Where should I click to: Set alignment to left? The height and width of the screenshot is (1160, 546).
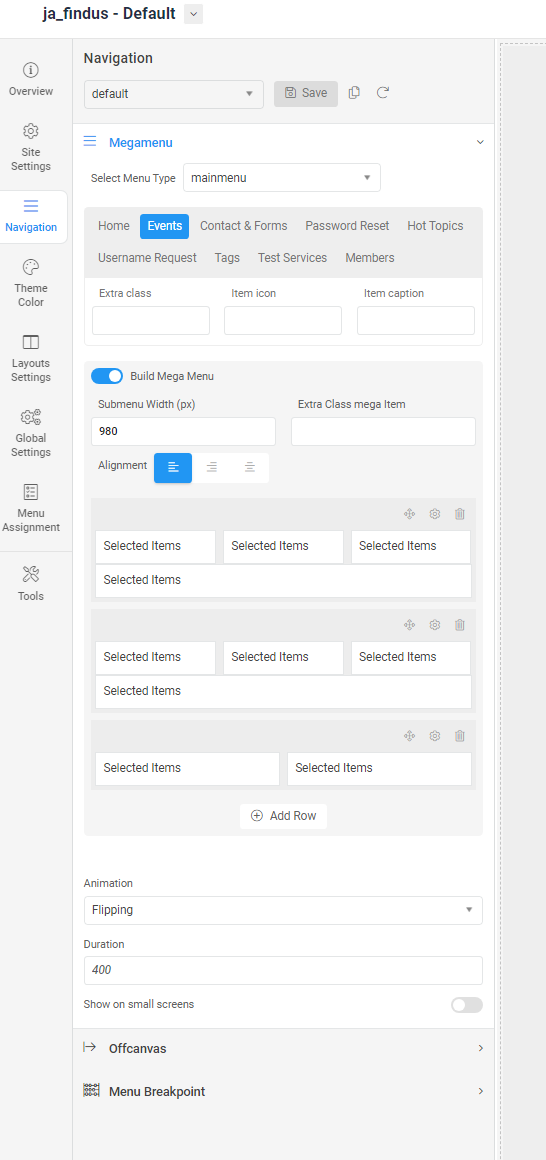pos(173,468)
